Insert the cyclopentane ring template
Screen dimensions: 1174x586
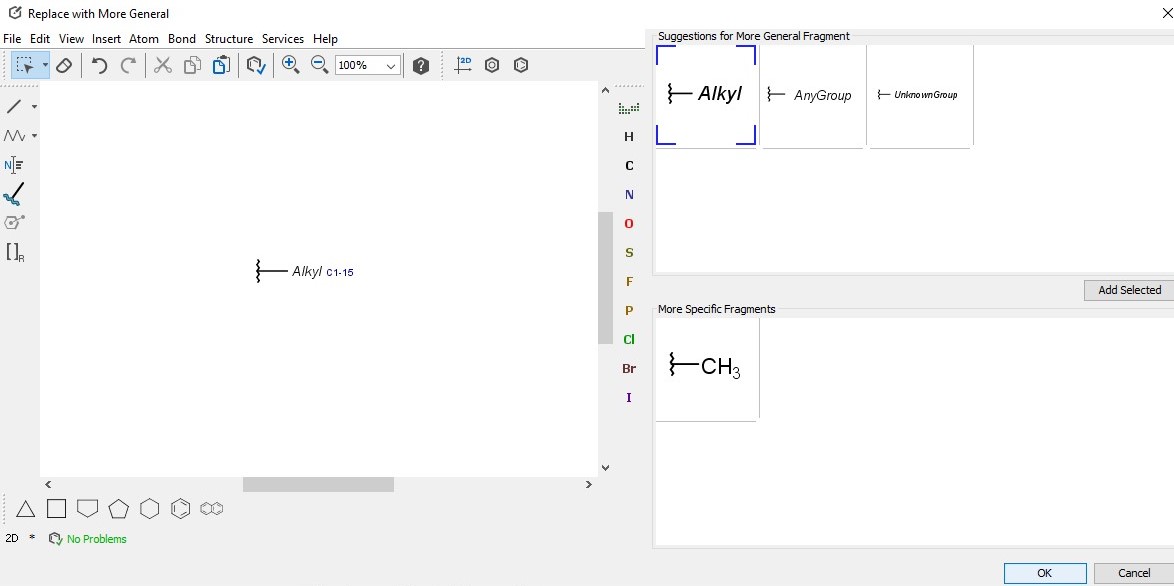point(119,509)
